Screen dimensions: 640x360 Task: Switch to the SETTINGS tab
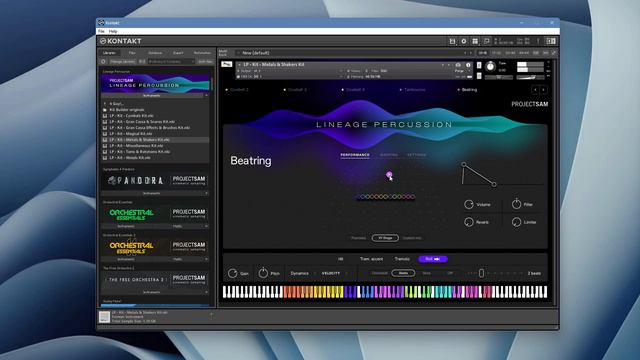tap(416, 155)
